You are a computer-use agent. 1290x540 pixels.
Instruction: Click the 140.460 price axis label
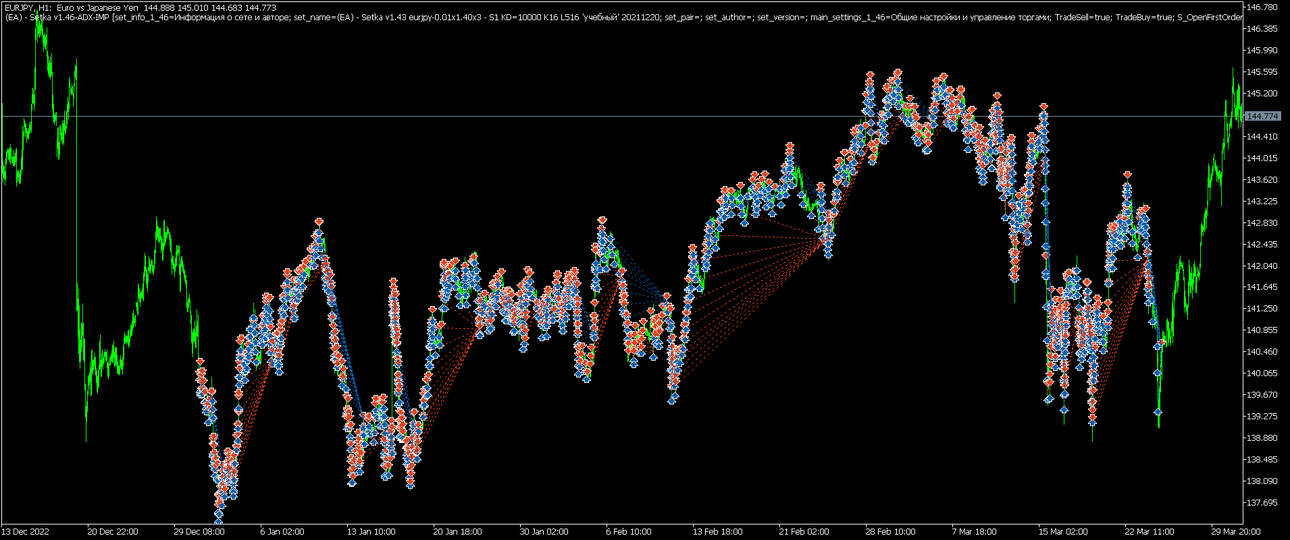point(1264,352)
